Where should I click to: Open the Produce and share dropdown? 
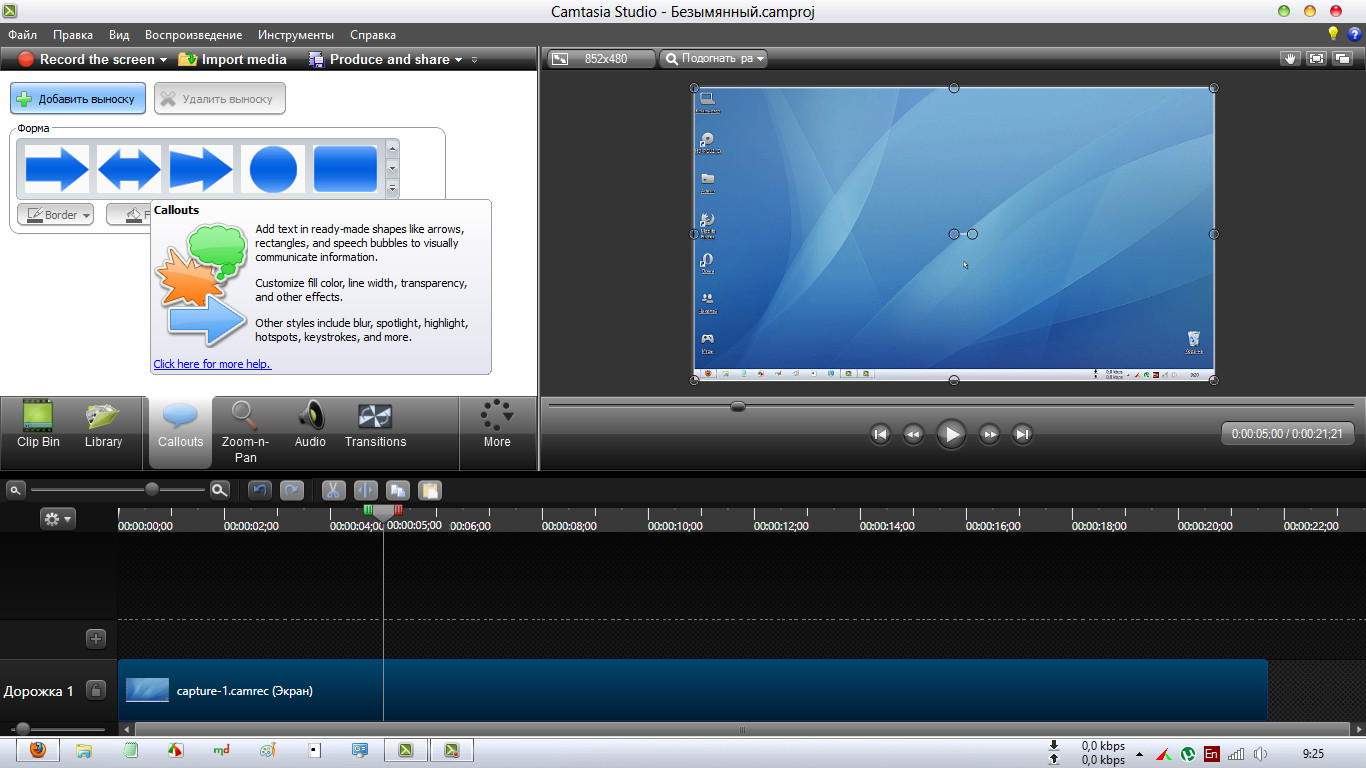click(x=458, y=60)
